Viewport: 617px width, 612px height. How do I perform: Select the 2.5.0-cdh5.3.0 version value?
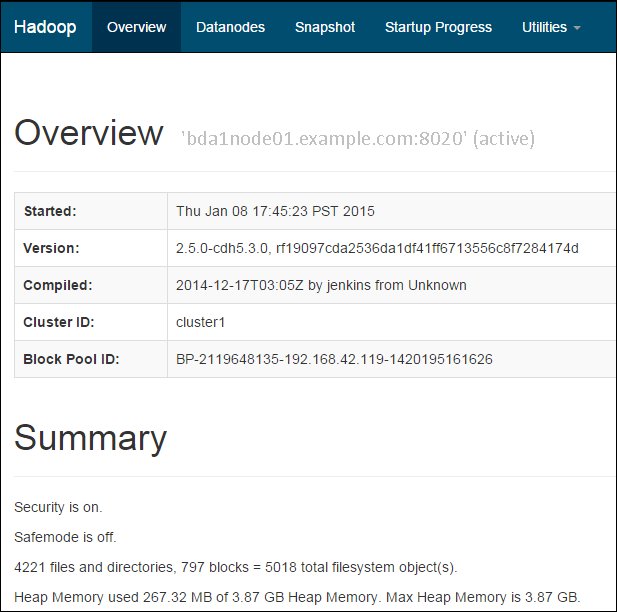tap(377, 248)
